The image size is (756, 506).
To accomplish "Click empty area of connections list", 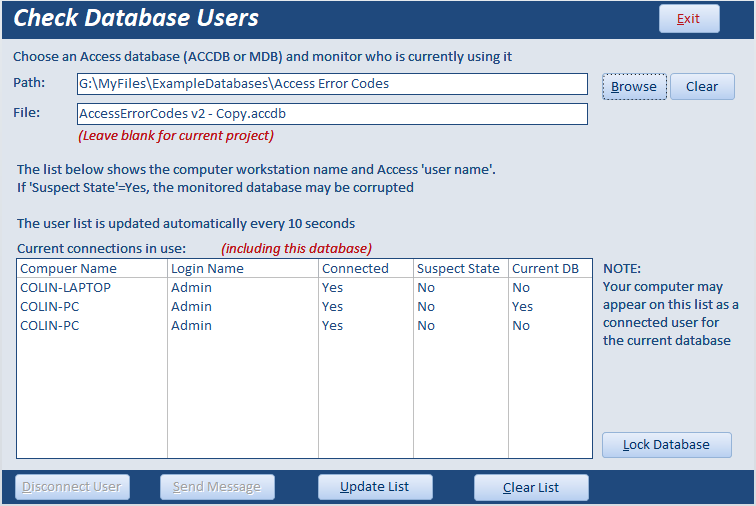I will [304, 396].
